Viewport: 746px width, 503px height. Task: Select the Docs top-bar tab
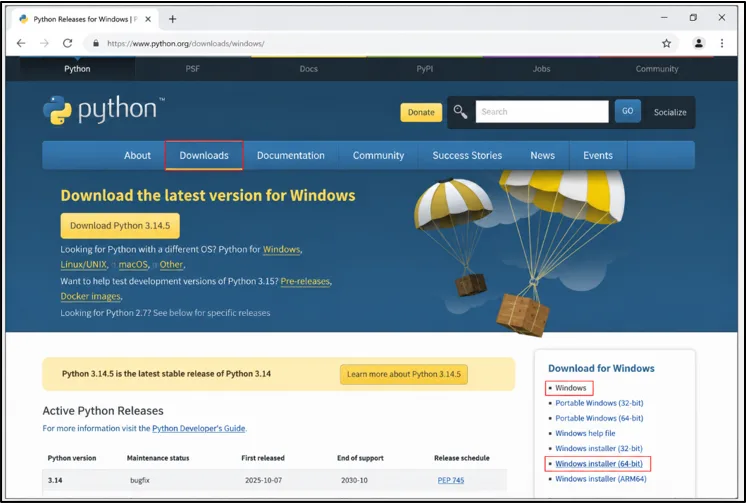pos(309,69)
